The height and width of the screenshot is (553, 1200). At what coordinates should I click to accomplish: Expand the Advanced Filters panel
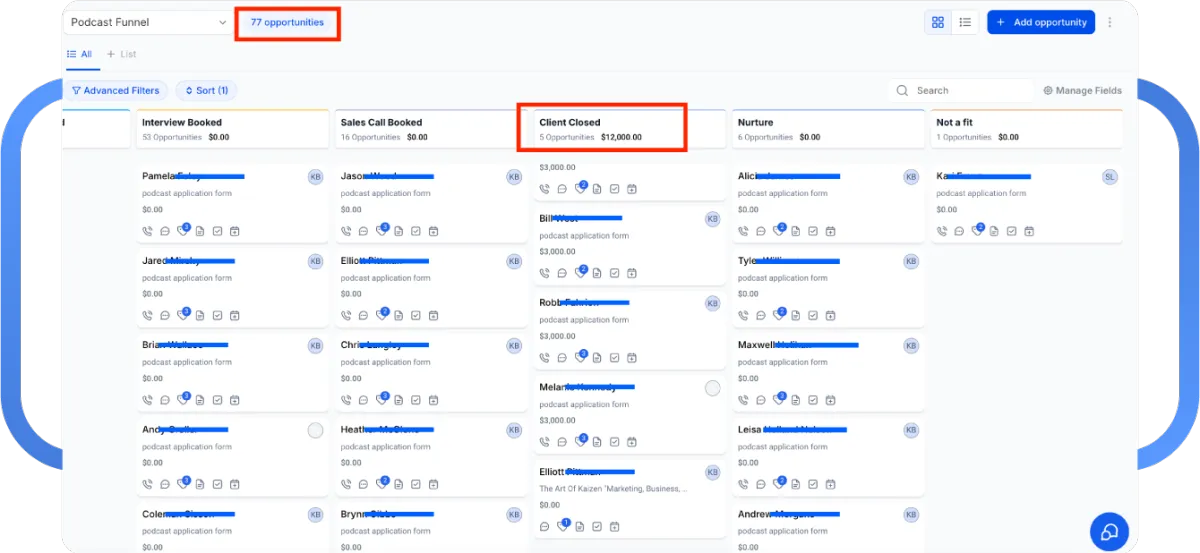115,90
